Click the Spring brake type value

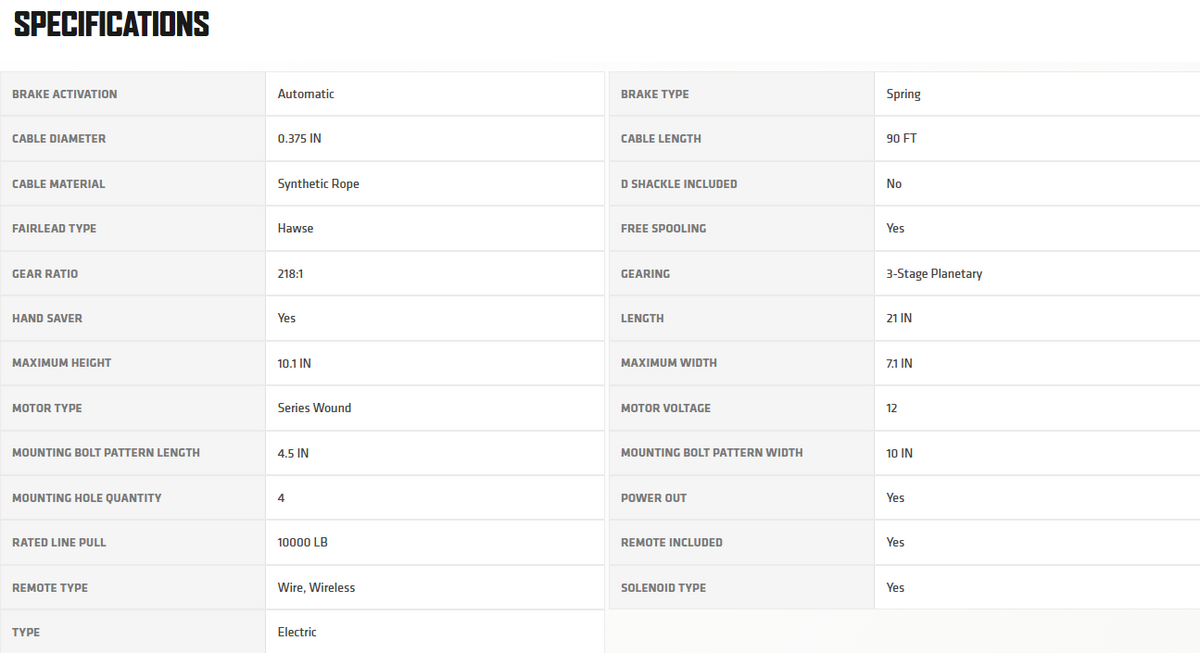click(x=904, y=94)
